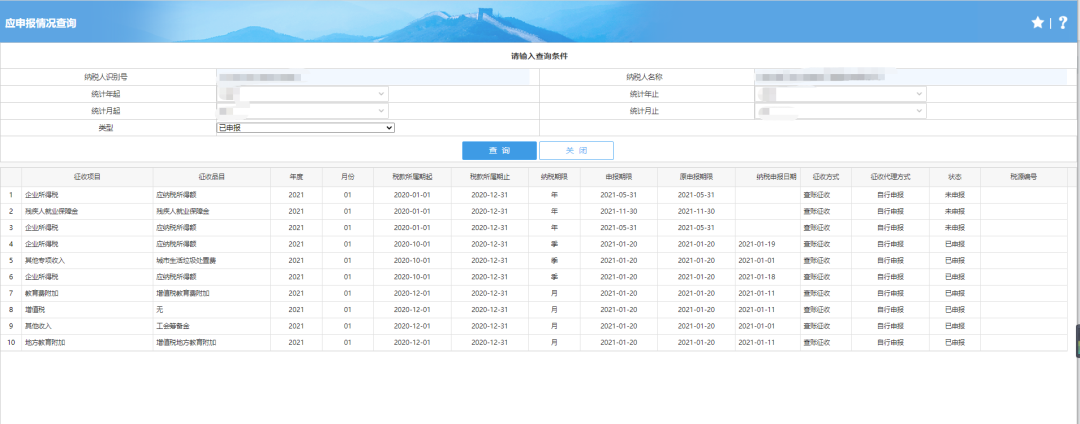Click row number 4 cell

[x=11, y=244]
